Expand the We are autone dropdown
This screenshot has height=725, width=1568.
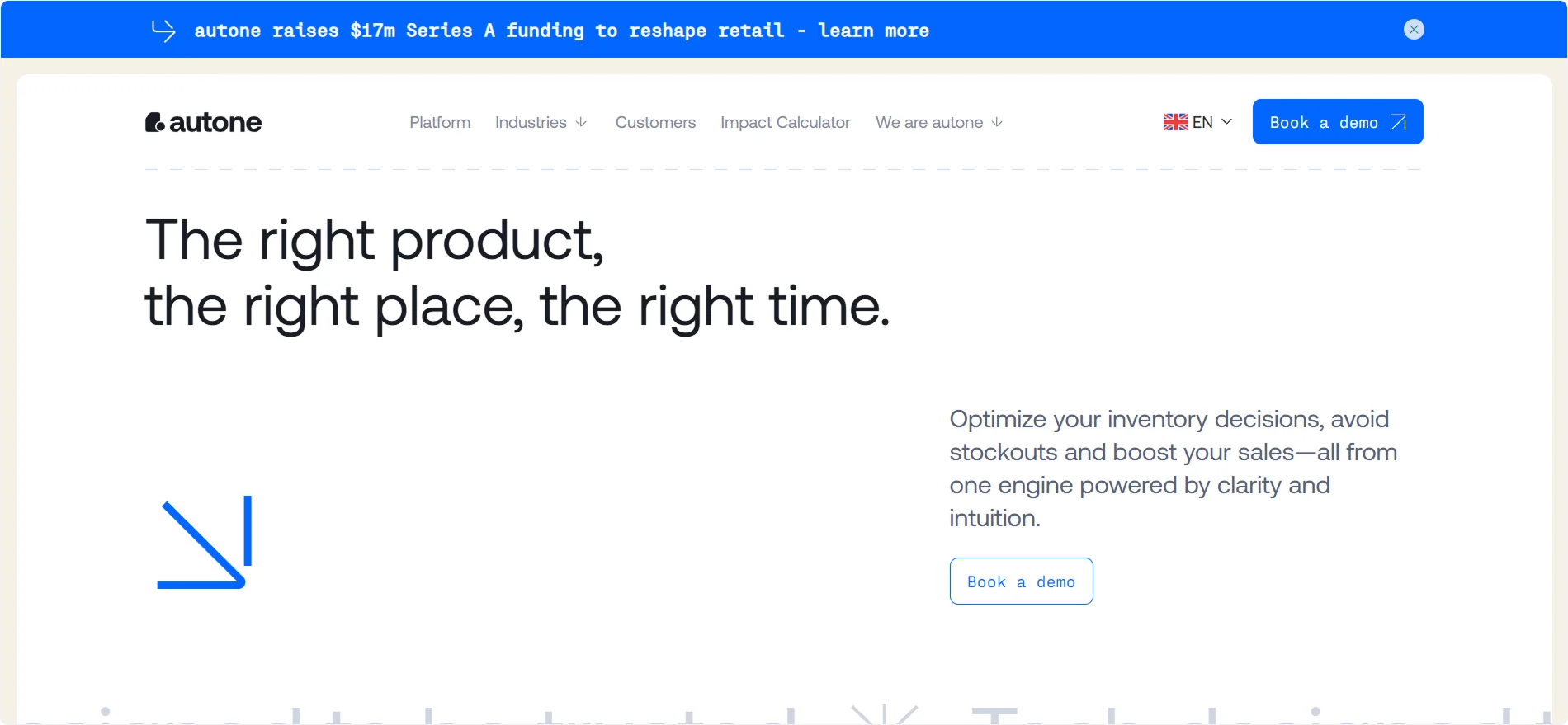pyautogui.click(x=939, y=122)
